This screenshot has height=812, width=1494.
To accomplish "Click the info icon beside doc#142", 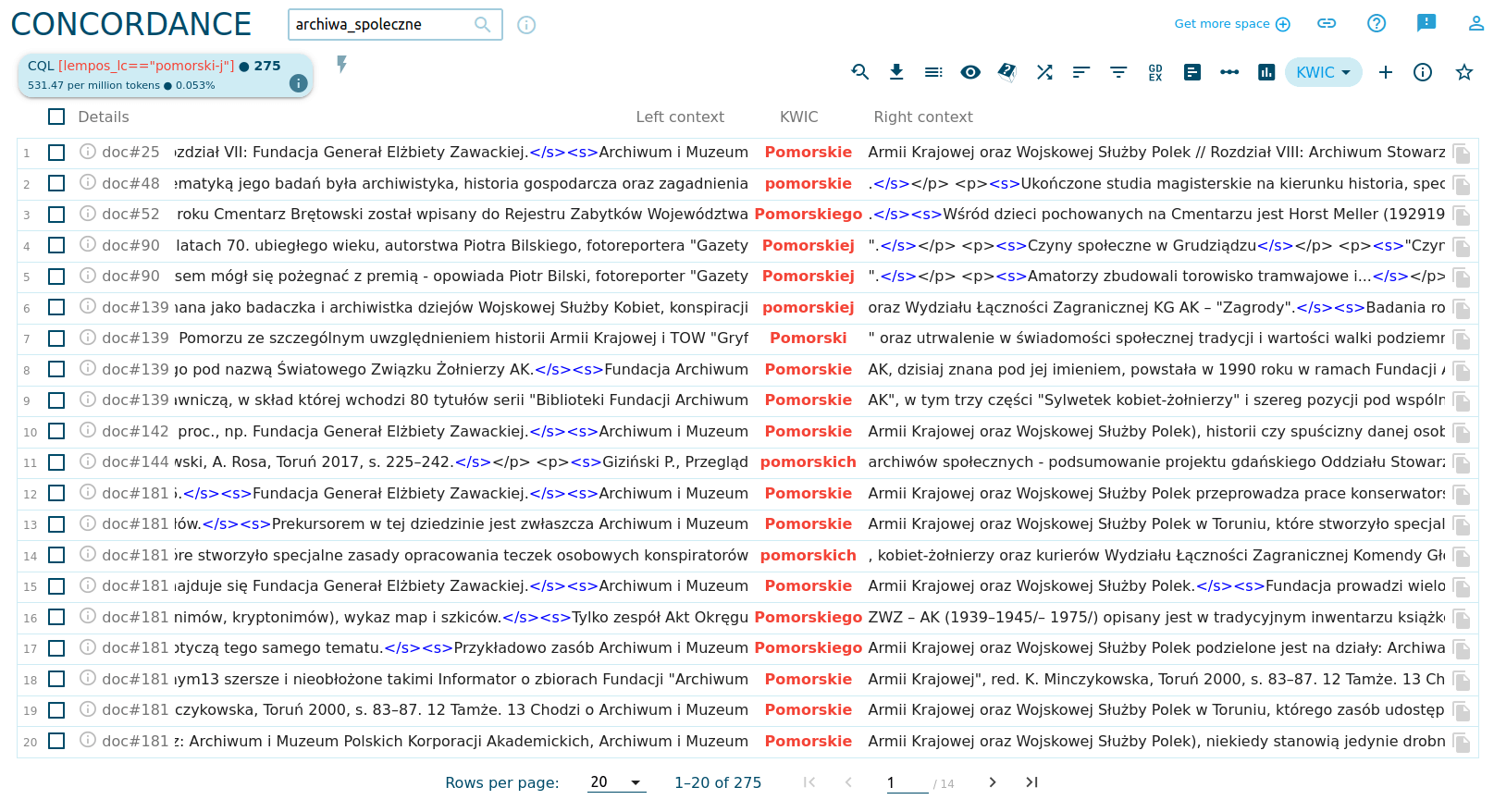I will 88,430.
